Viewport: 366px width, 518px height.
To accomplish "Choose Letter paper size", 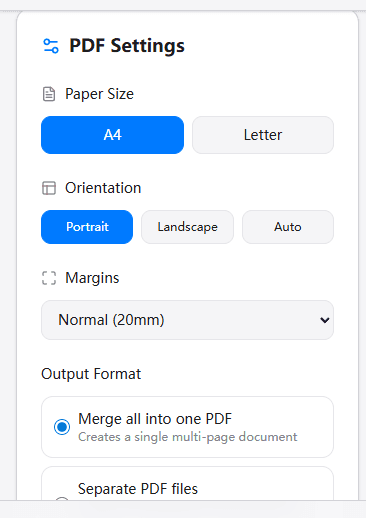I will pyautogui.click(x=263, y=135).
